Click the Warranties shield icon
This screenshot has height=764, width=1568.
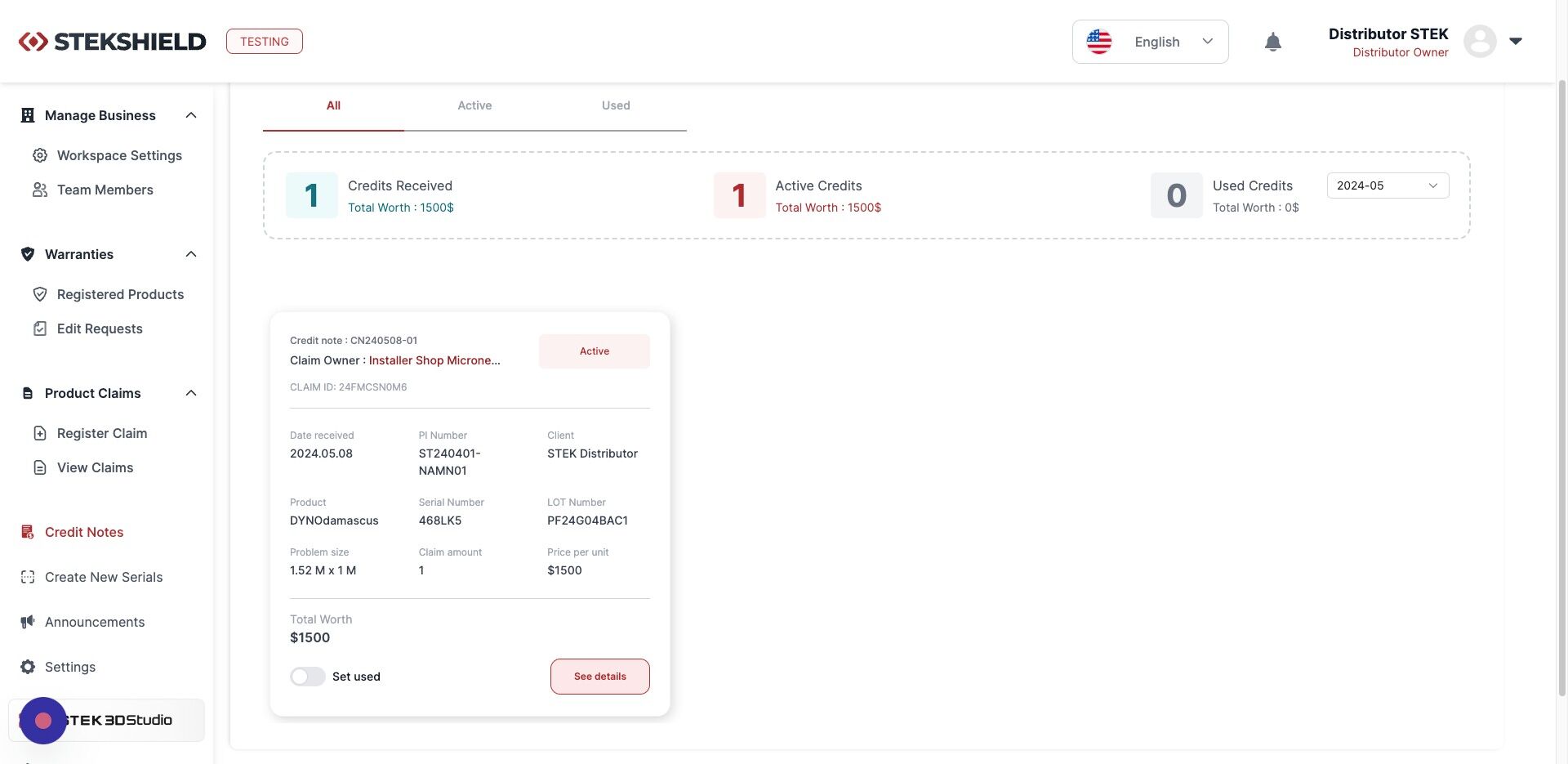(28, 254)
